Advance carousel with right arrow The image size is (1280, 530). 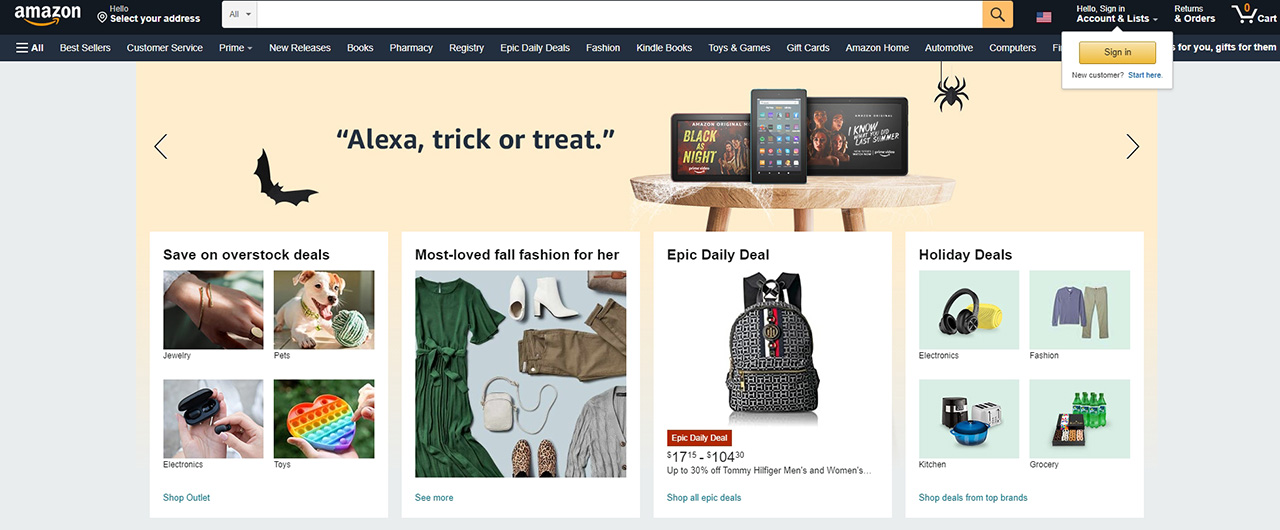click(x=1132, y=146)
